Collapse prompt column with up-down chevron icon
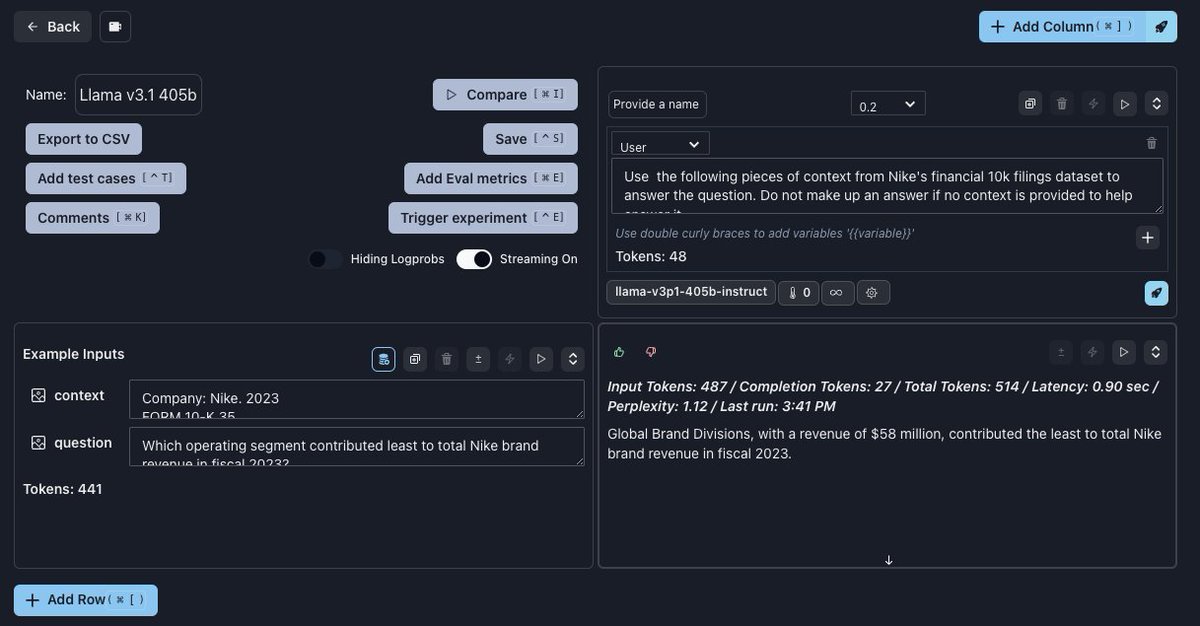Viewport: 1200px width, 626px height. pos(1157,104)
